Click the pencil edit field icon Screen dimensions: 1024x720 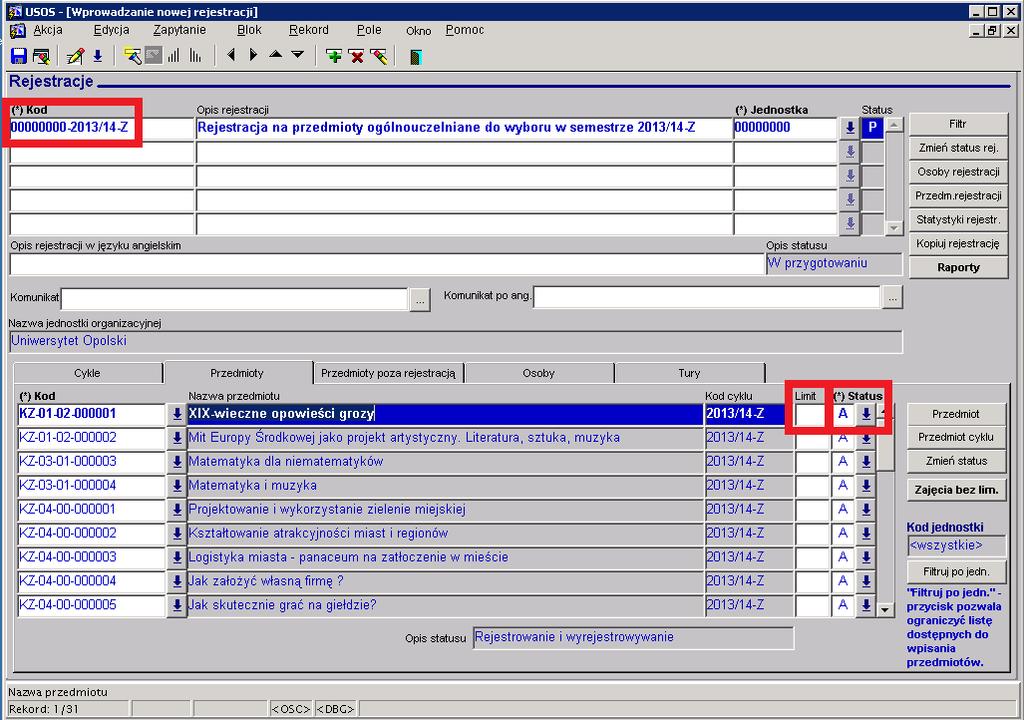pos(74,56)
